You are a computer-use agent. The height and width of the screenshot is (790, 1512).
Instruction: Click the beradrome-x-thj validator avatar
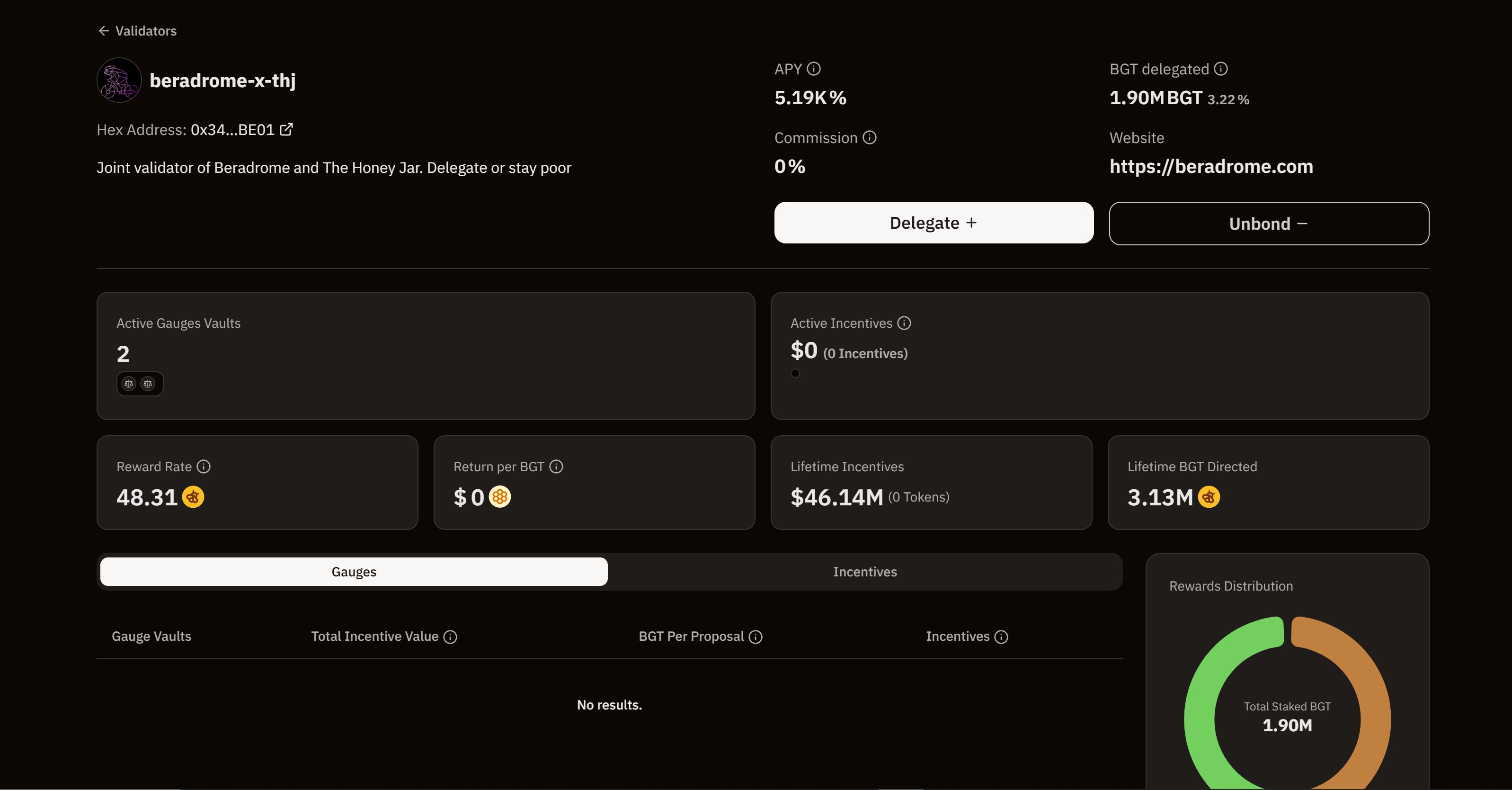(119, 80)
